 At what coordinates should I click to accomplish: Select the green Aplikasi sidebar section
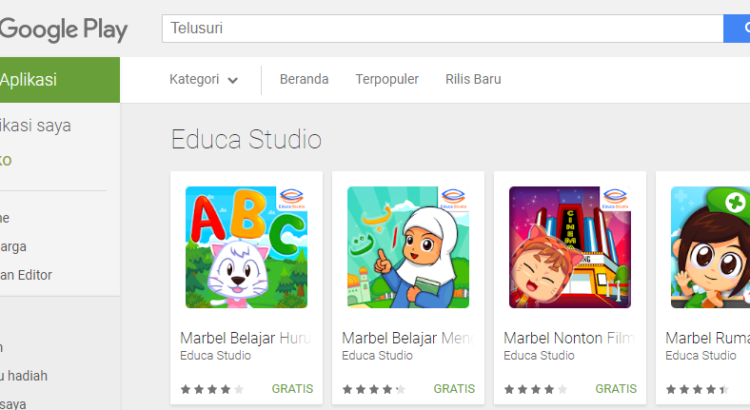coord(60,80)
